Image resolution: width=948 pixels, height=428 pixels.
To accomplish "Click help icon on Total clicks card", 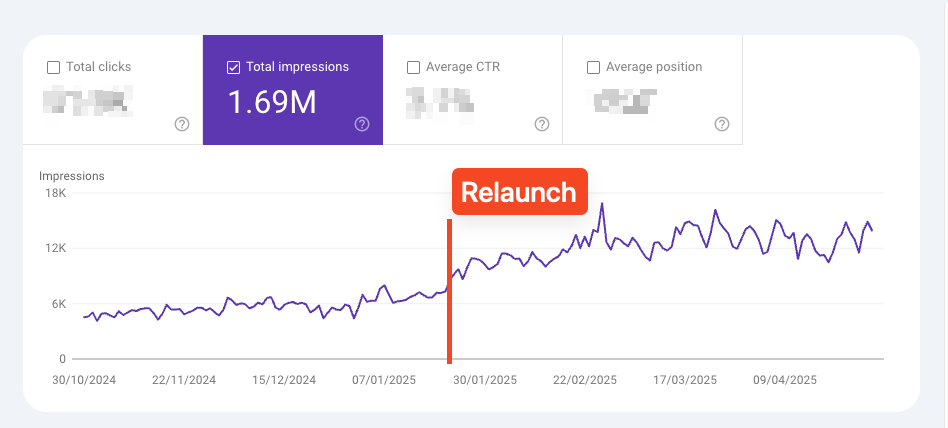I will pyautogui.click(x=182, y=124).
